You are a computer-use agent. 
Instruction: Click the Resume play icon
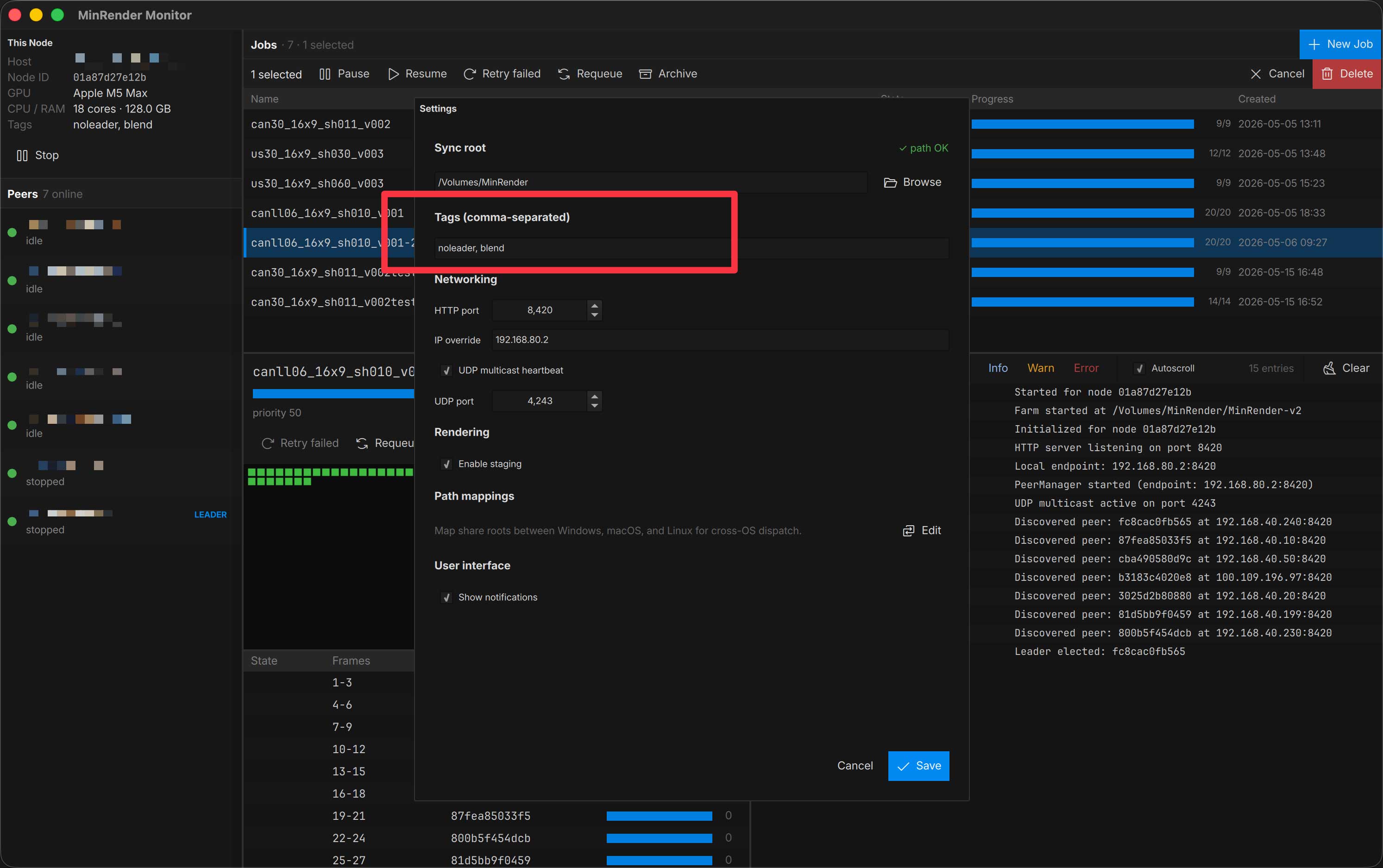[x=393, y=74]
